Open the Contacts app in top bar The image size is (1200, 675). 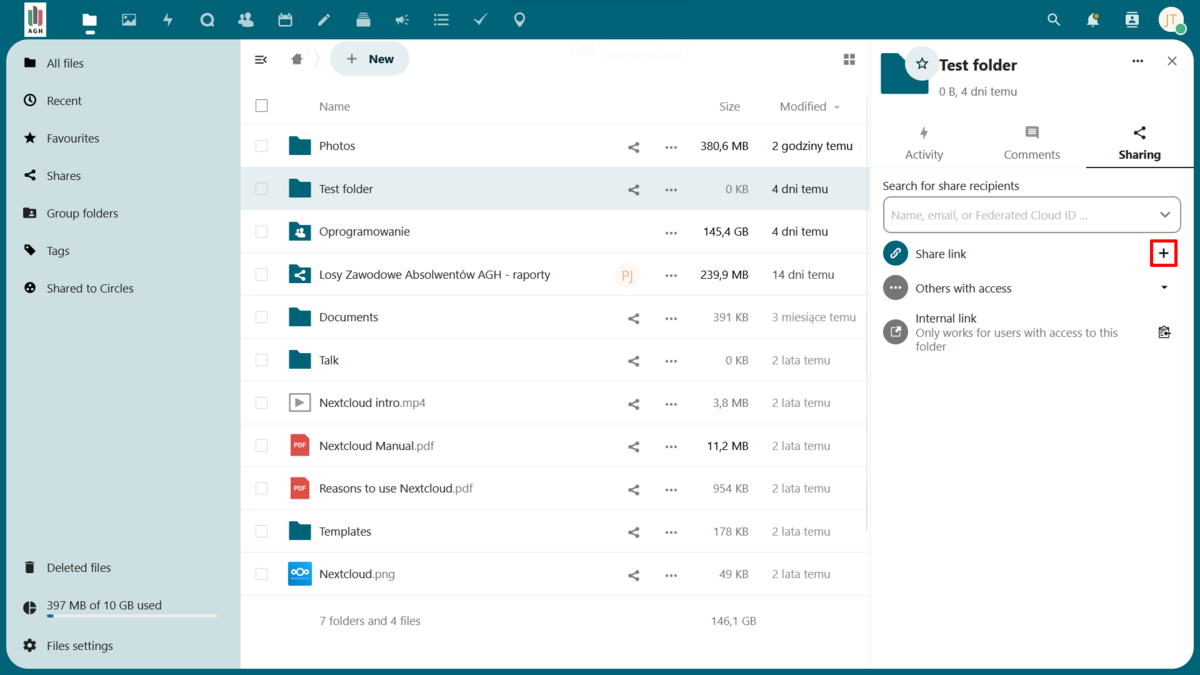pyautogui.click(x=246, y=20)
